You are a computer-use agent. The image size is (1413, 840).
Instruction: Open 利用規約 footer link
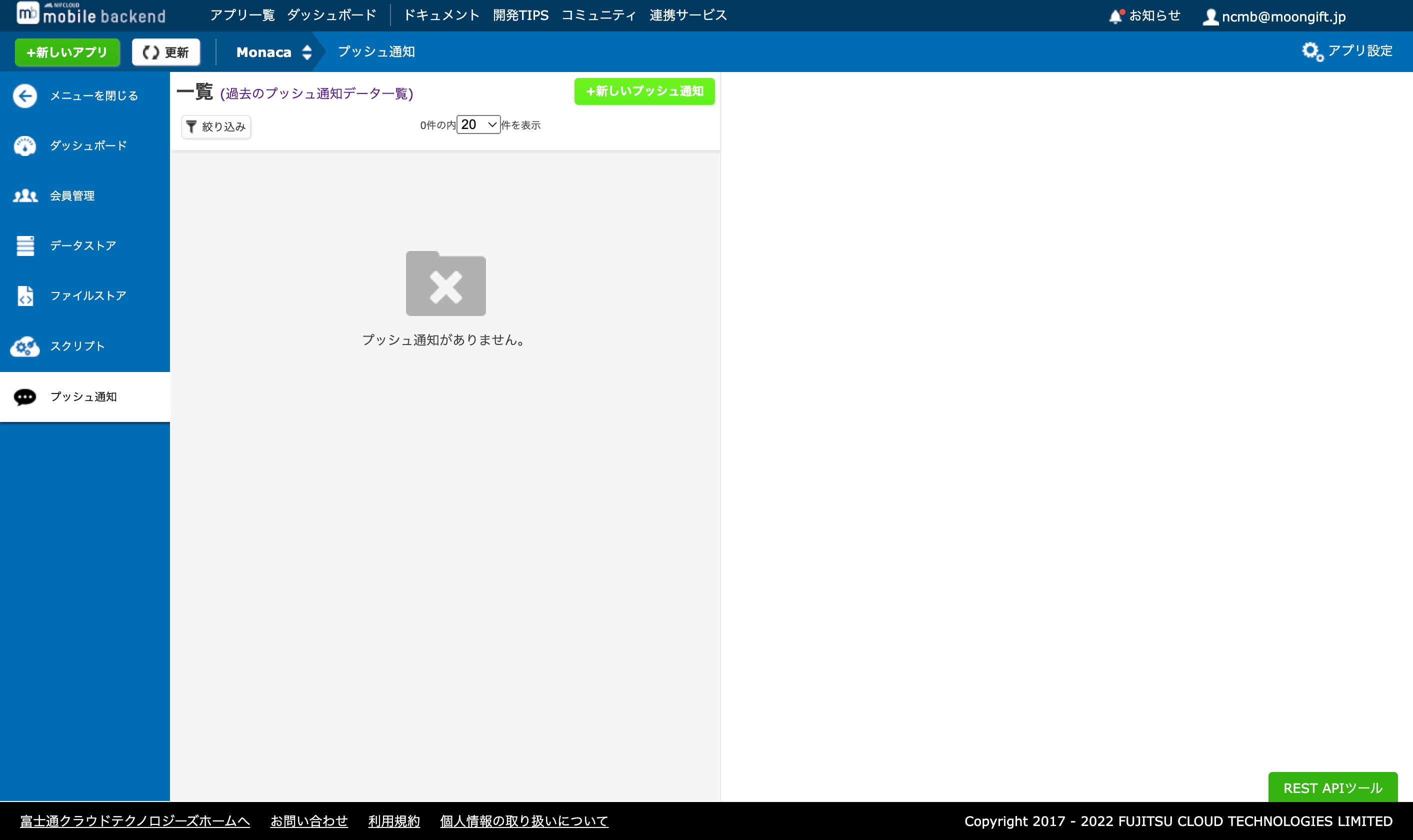394,821
